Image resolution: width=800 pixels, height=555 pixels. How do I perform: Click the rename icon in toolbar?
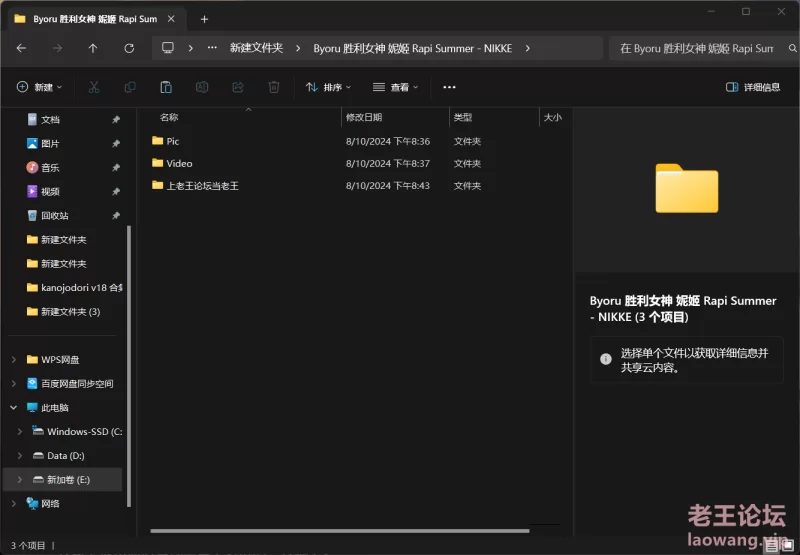(x=202, y=87)
